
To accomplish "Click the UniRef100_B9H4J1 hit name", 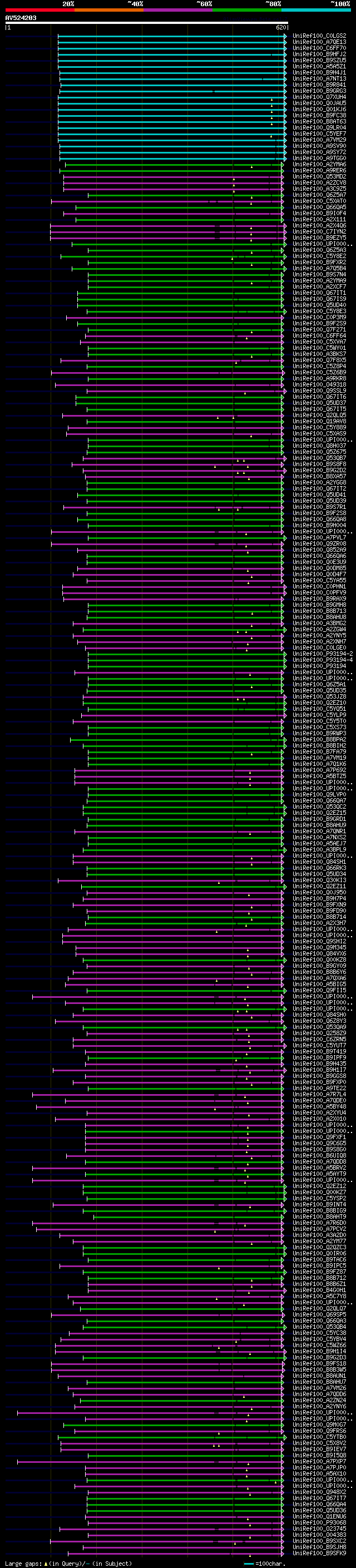I will click(x=319, y=72).
